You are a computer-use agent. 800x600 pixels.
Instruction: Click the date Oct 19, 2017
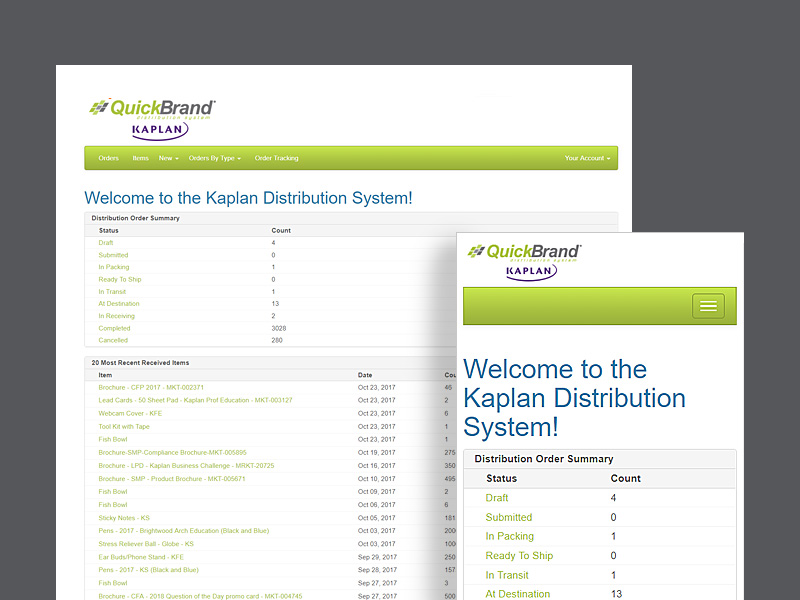point(377,453)
